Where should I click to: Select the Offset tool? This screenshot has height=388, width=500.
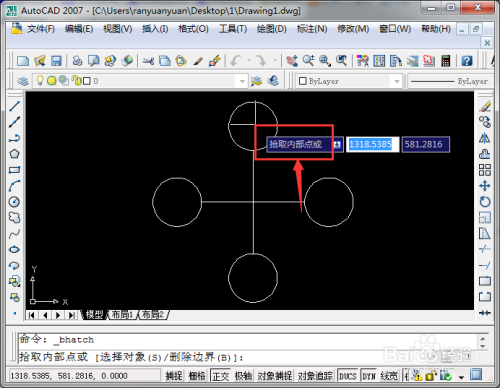485,154
